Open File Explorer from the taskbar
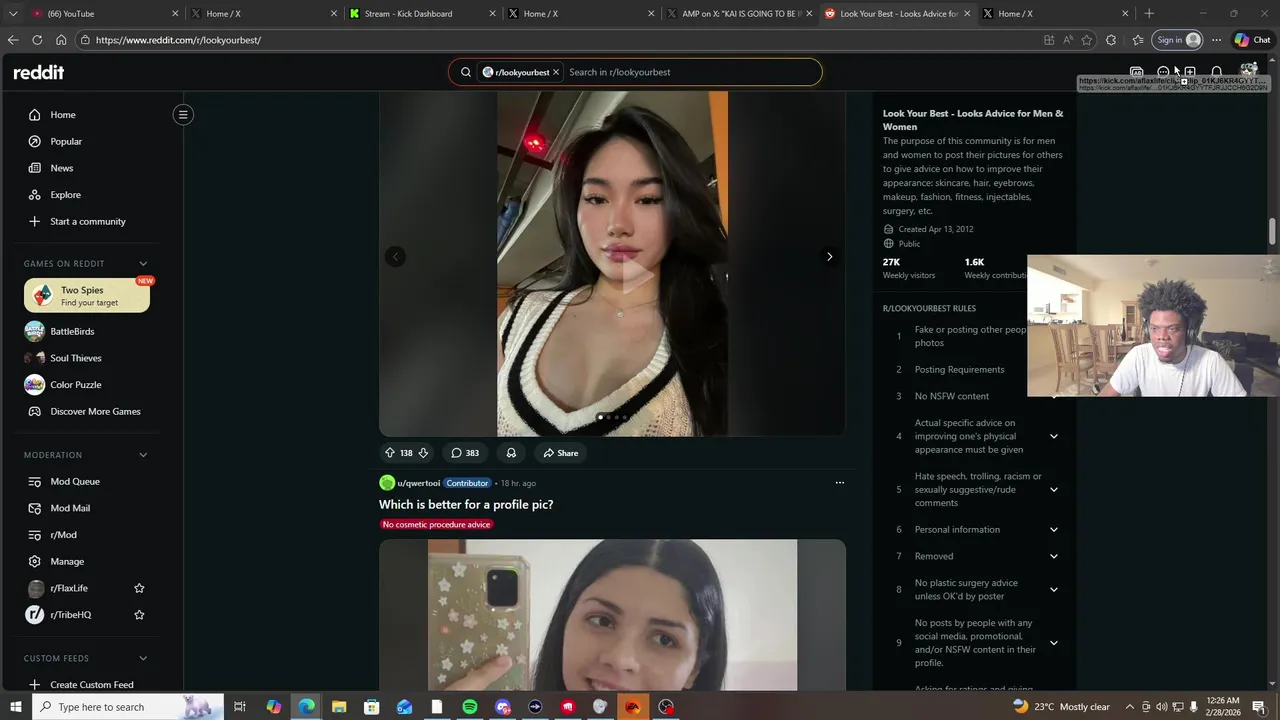 point(339,707)
